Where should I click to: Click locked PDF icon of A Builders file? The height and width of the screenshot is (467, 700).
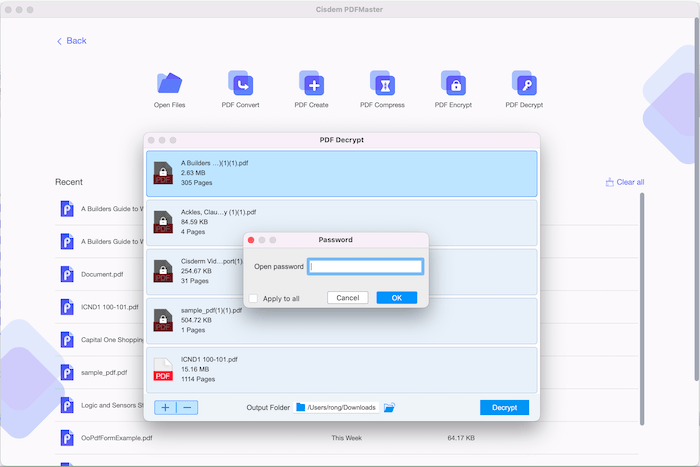click(x=163, y=173)
